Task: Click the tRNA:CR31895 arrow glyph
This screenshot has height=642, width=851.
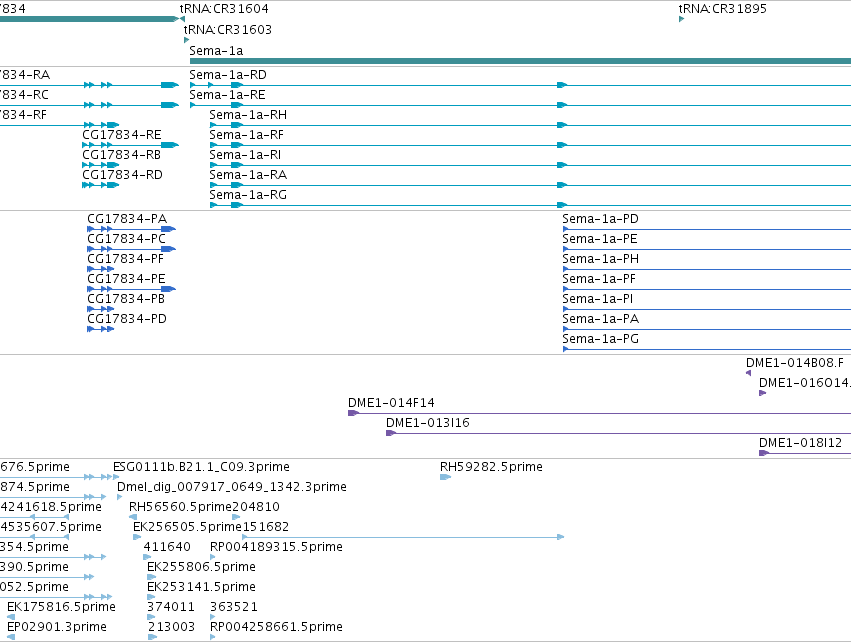Action: (682, 19)
